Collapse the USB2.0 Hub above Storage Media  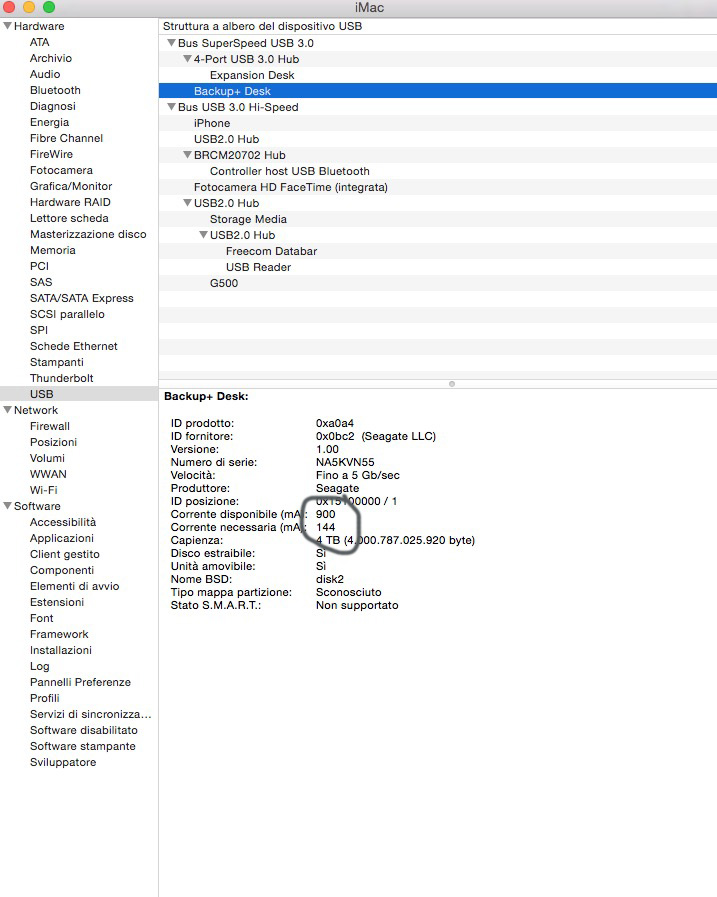coord(187,203)
